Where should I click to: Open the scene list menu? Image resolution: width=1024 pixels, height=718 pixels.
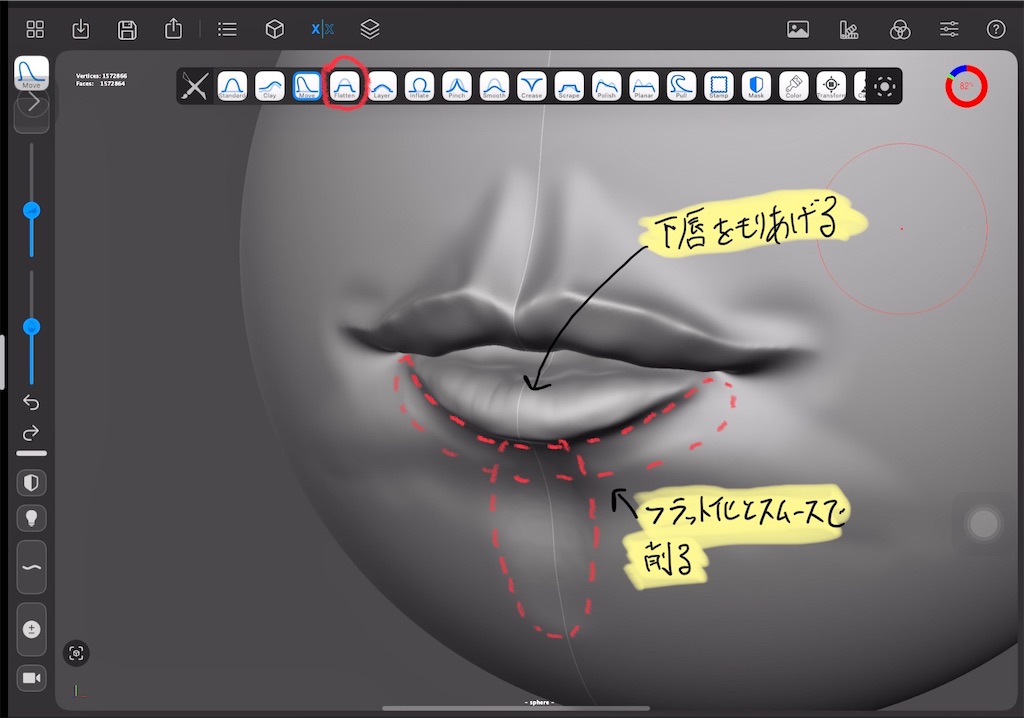(227, 29)
